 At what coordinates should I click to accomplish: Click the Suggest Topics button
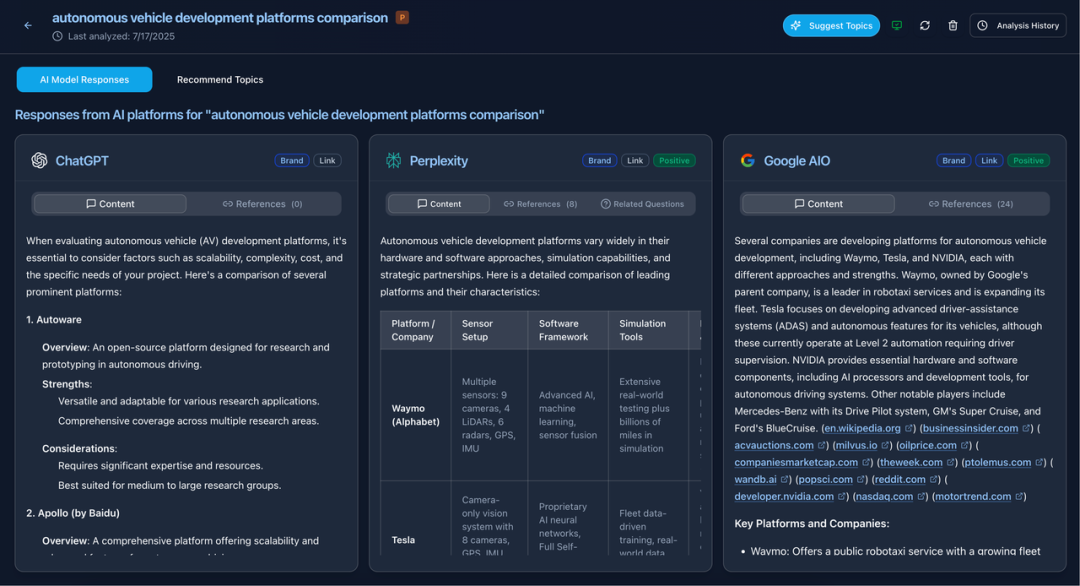(831, 25)
